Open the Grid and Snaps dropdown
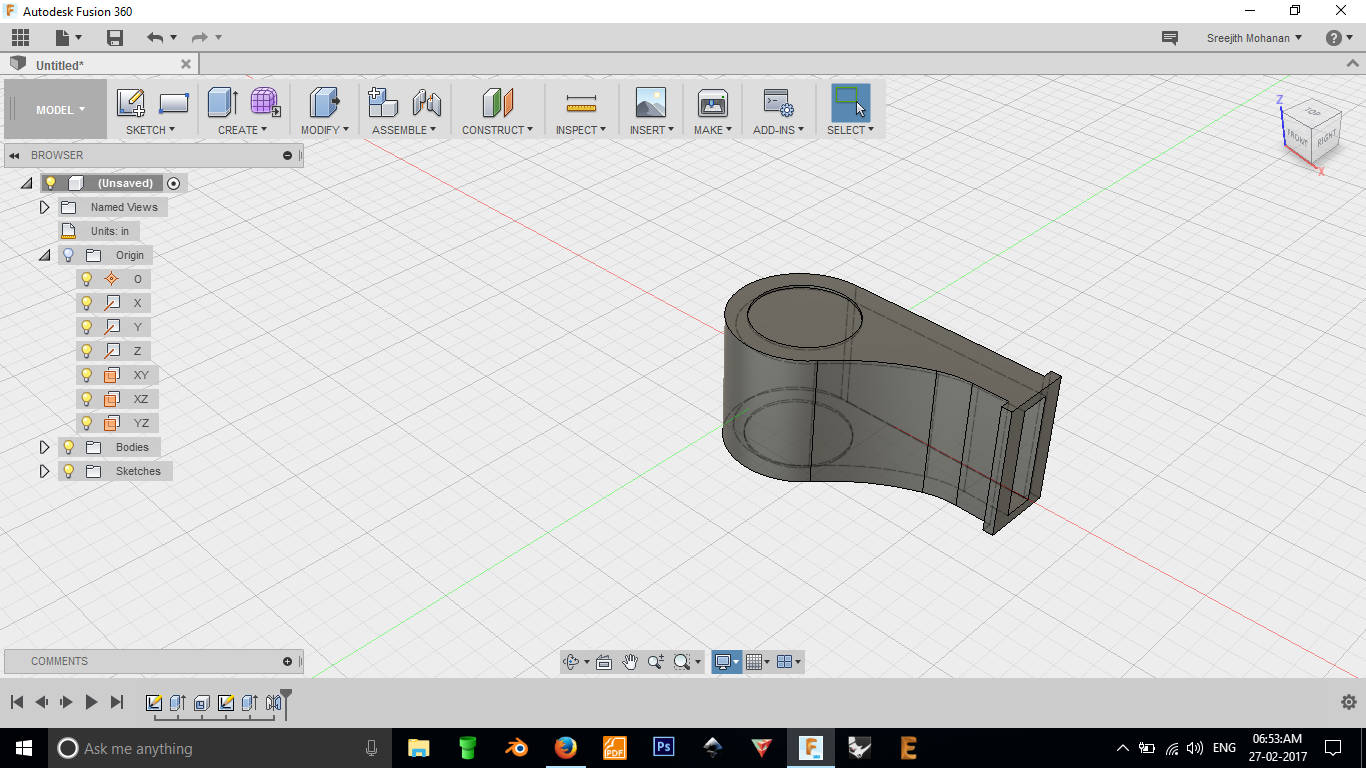The image size is (1366, 768). pos(758,662)
